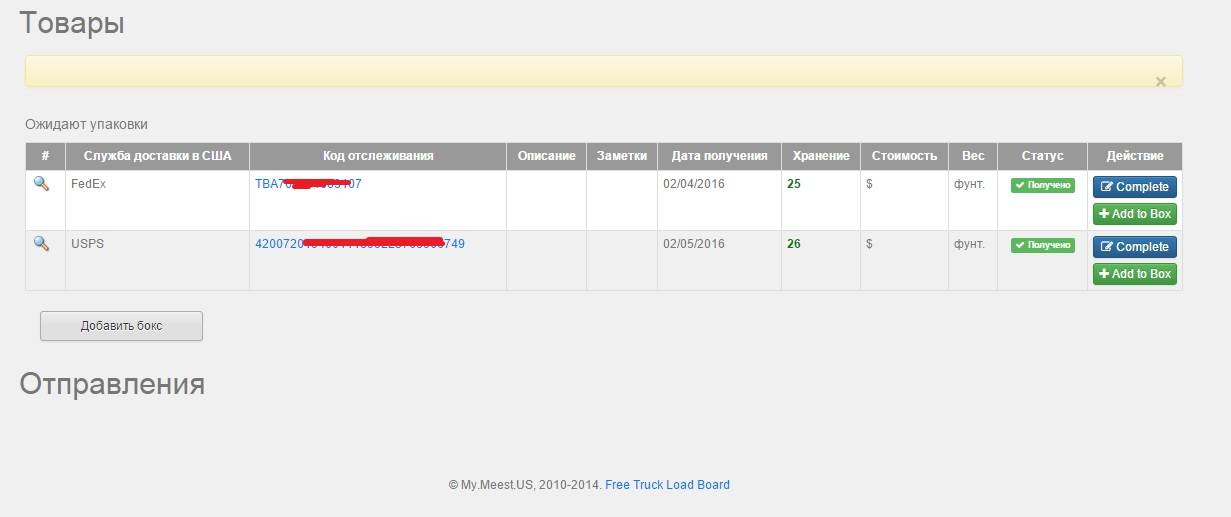Close the yellow alert banner

(x=1160, y=82)
